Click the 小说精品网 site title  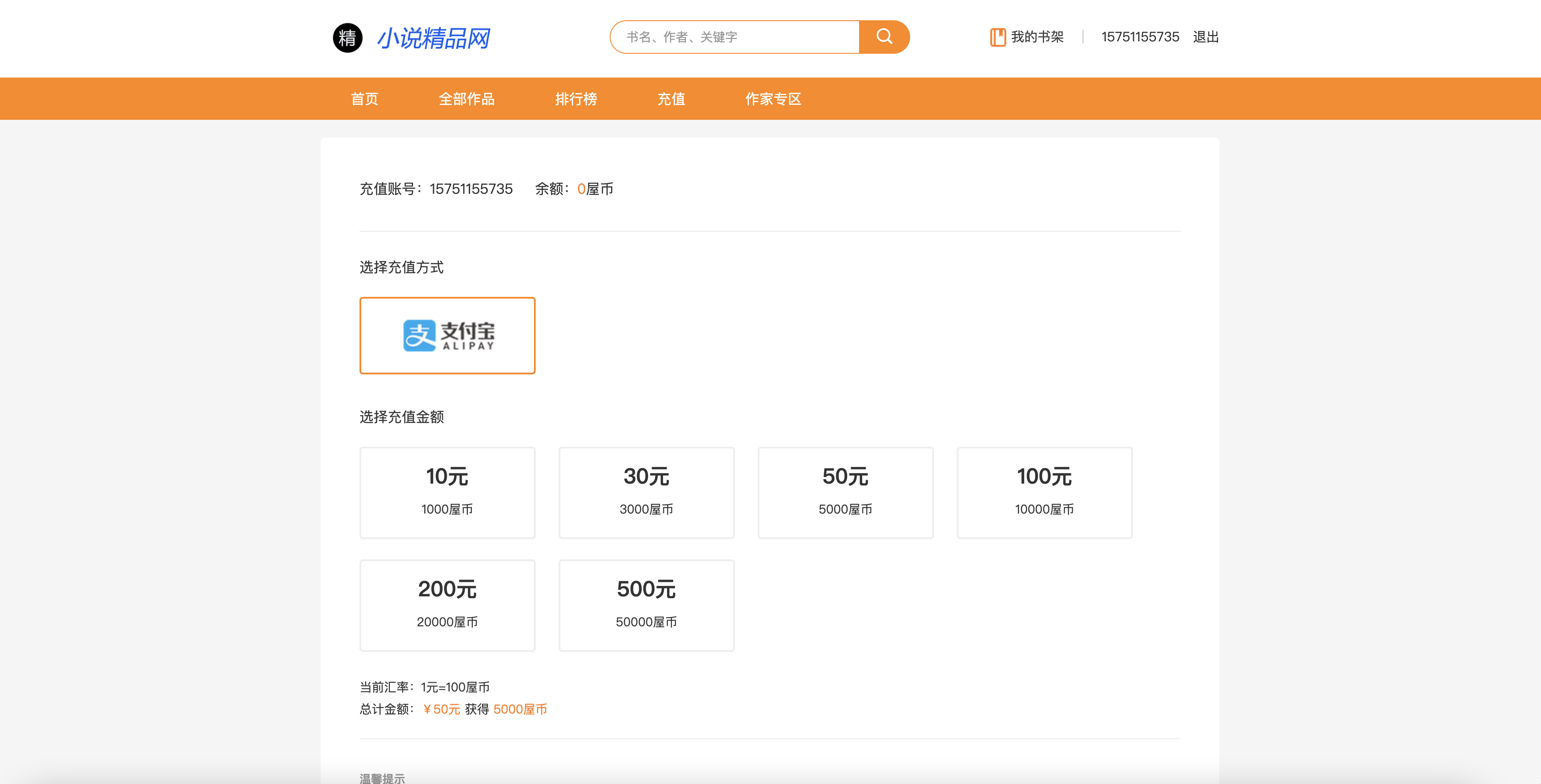tap(433, 38)
